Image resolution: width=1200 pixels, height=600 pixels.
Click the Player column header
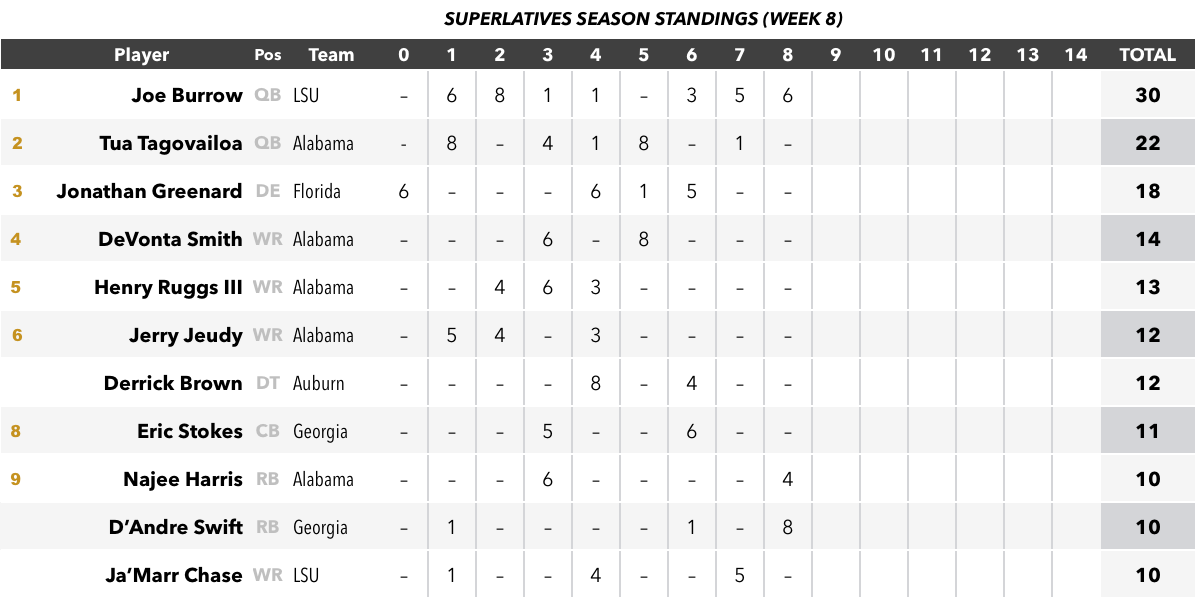pos(141,55)
